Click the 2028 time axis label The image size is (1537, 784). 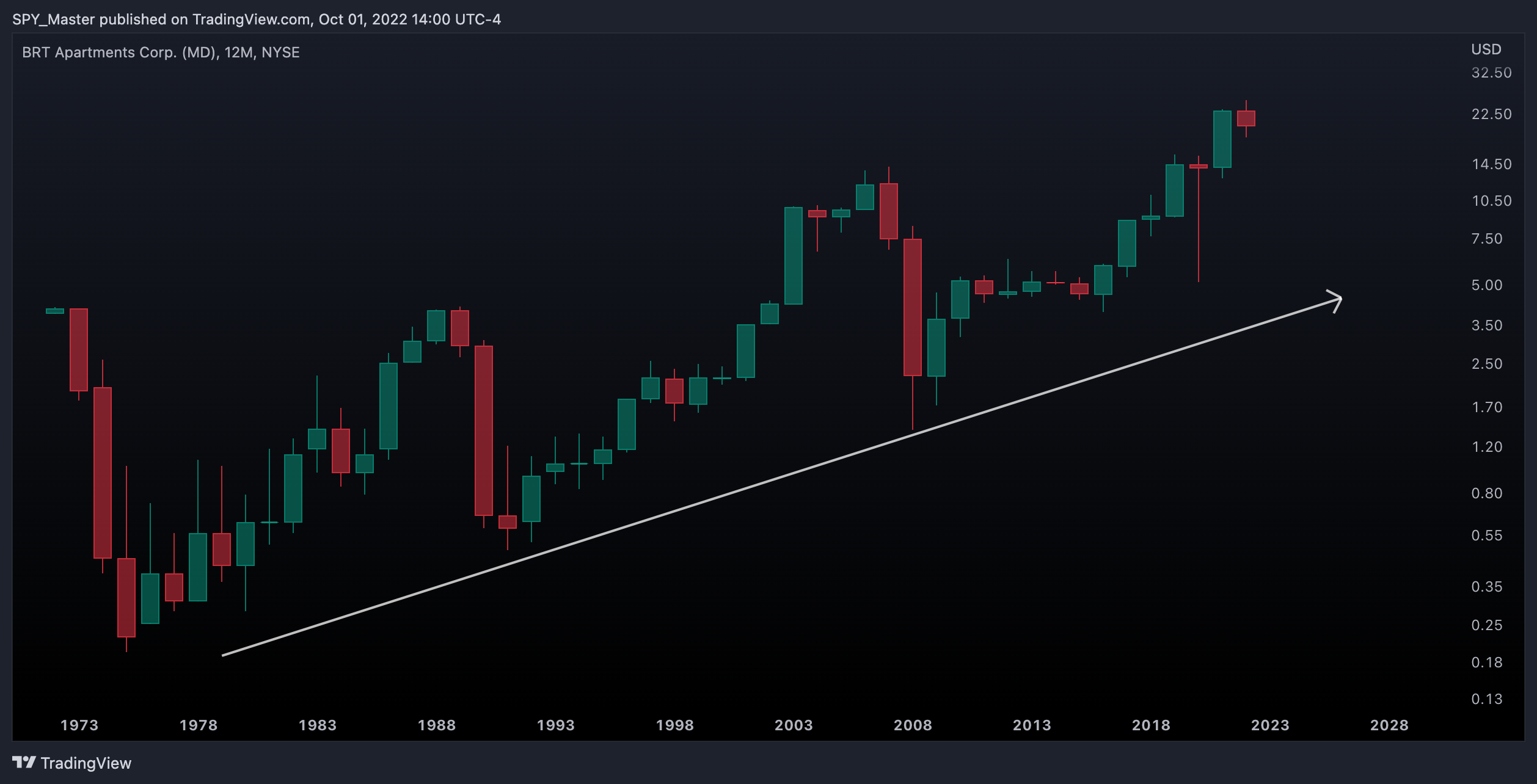pyautogui.click(x=1390, y=725)
